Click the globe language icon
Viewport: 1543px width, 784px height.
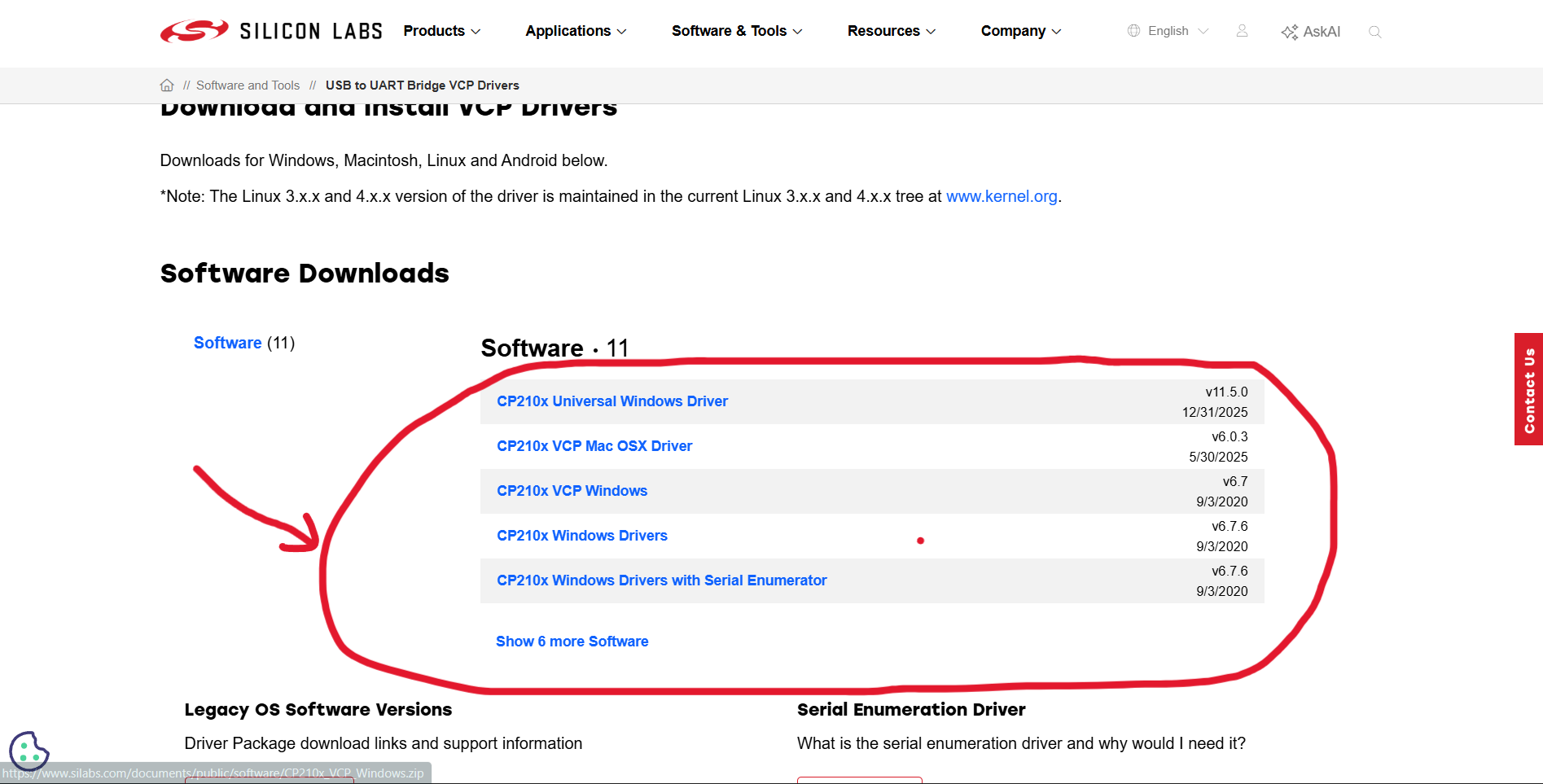(x=1133, y=31)
